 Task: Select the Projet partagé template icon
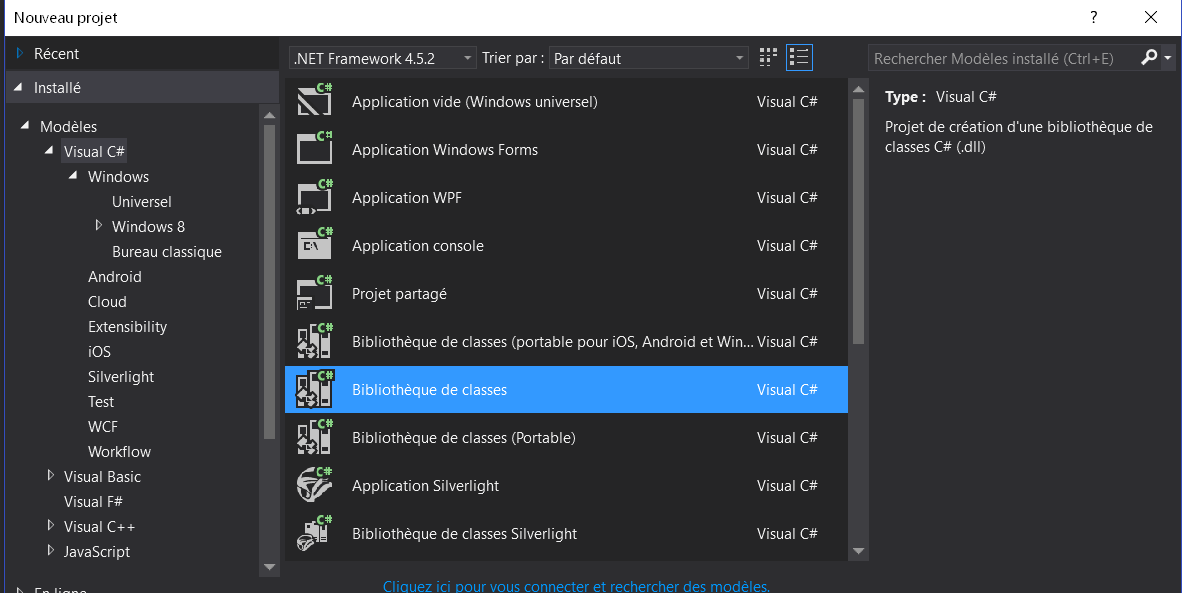tap(314, 293)
